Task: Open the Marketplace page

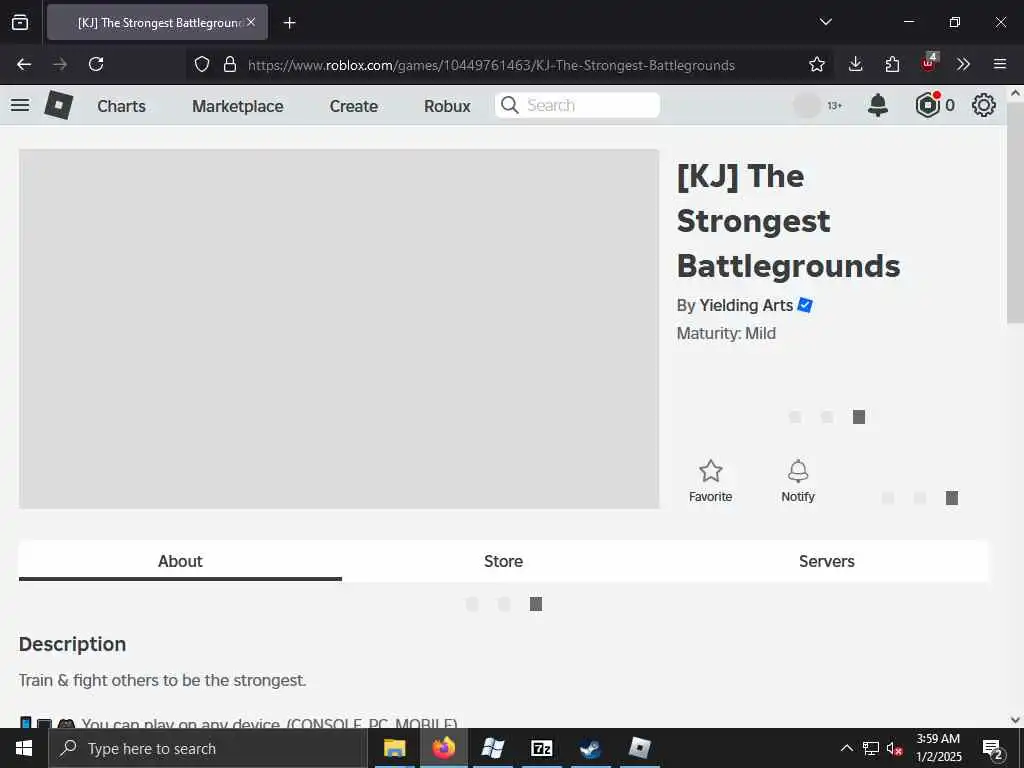Action: (238, 106)
